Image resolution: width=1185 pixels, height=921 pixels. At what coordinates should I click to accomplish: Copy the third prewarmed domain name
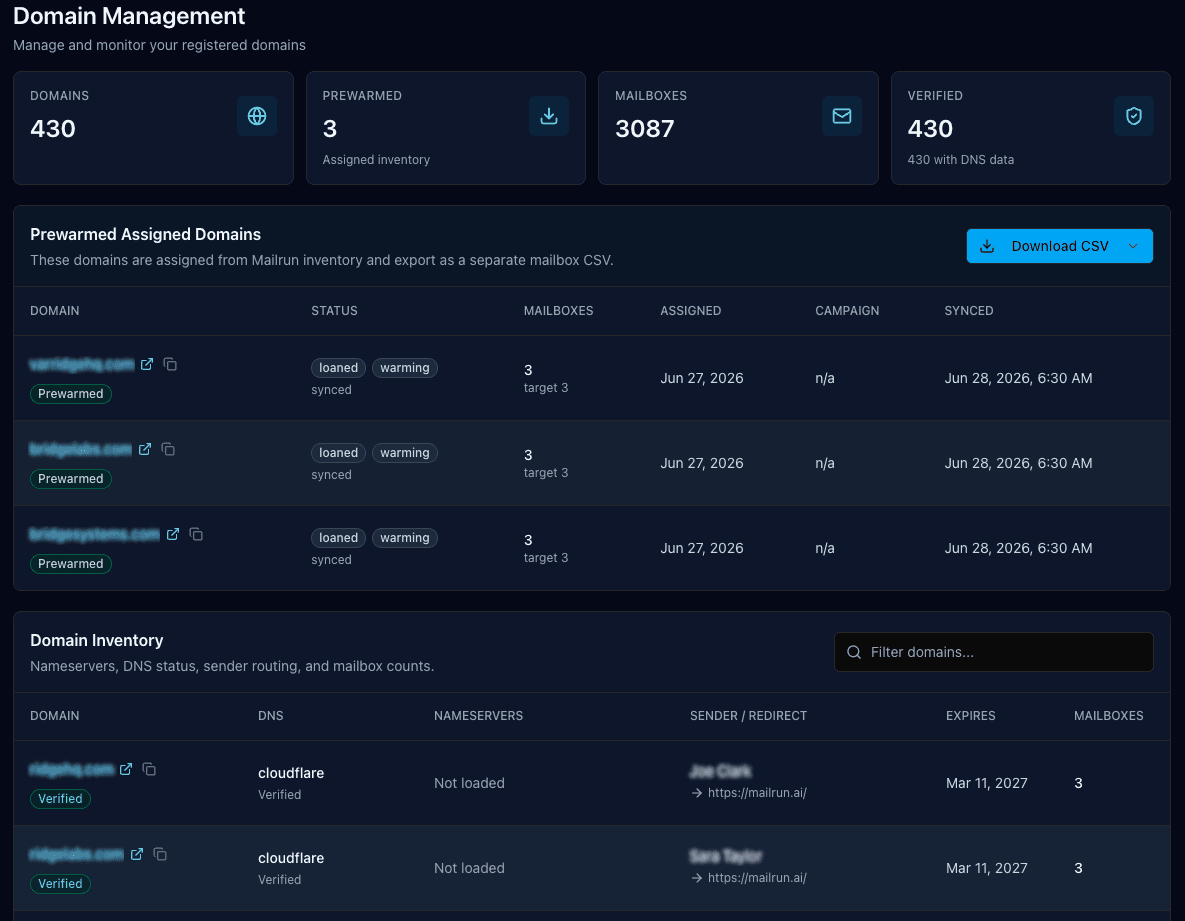196,534
